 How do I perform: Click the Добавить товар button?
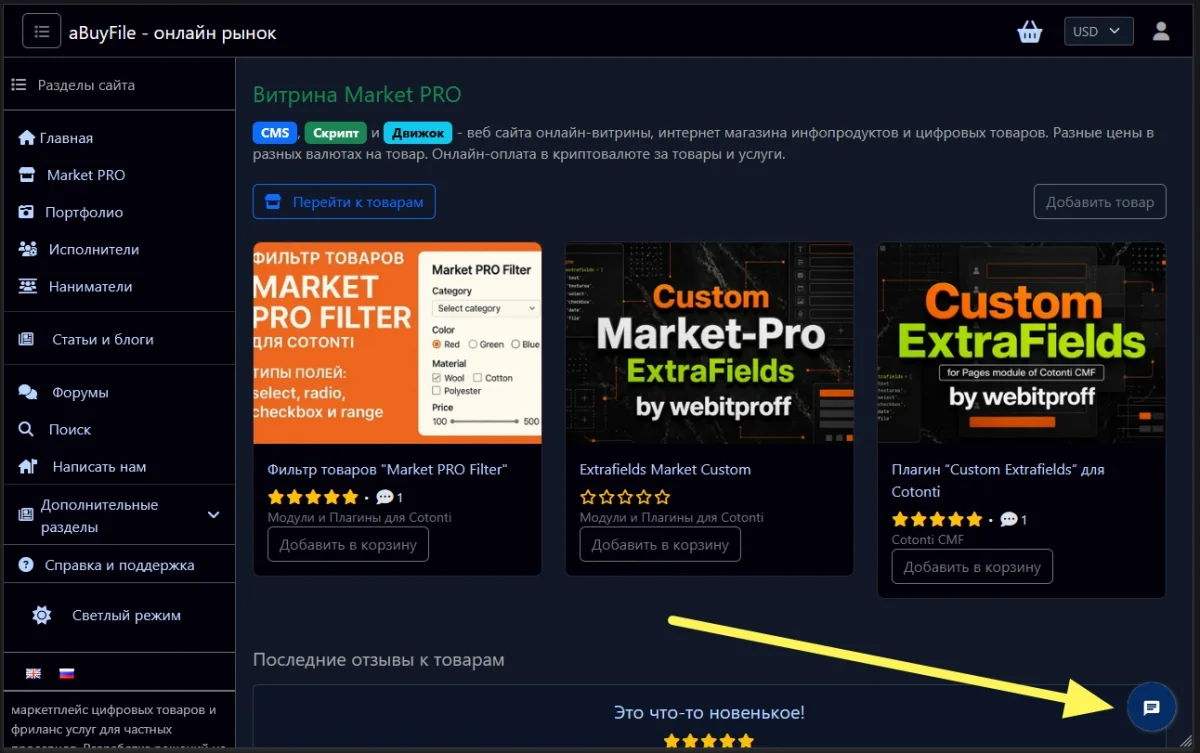tap(1100, 202)
